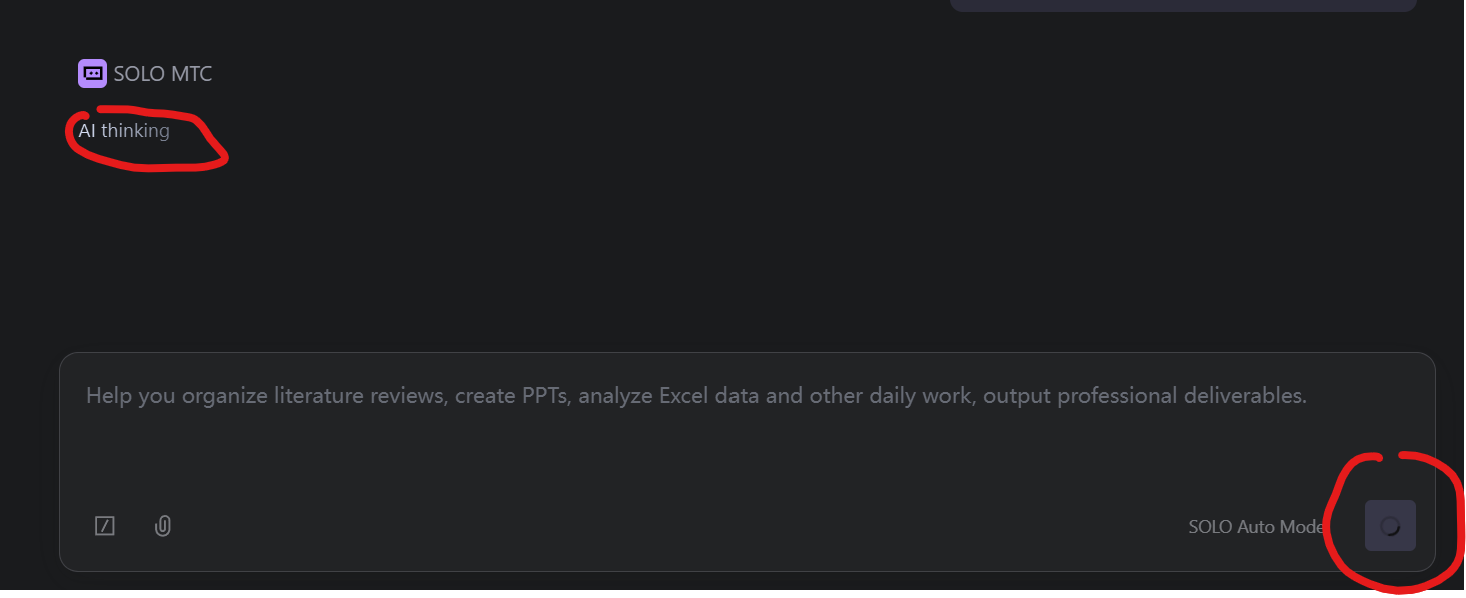Switch mode via SOLO Auto Mode label

[1255, 526]
